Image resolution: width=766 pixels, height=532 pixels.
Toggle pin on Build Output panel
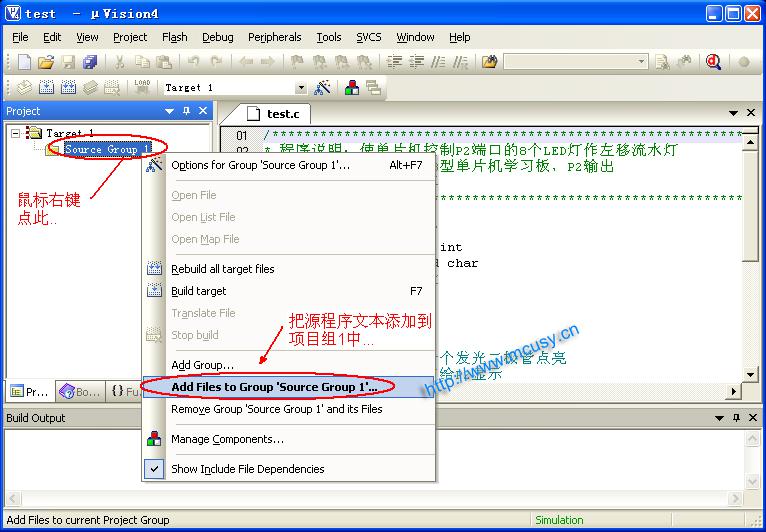pos(736,418)
